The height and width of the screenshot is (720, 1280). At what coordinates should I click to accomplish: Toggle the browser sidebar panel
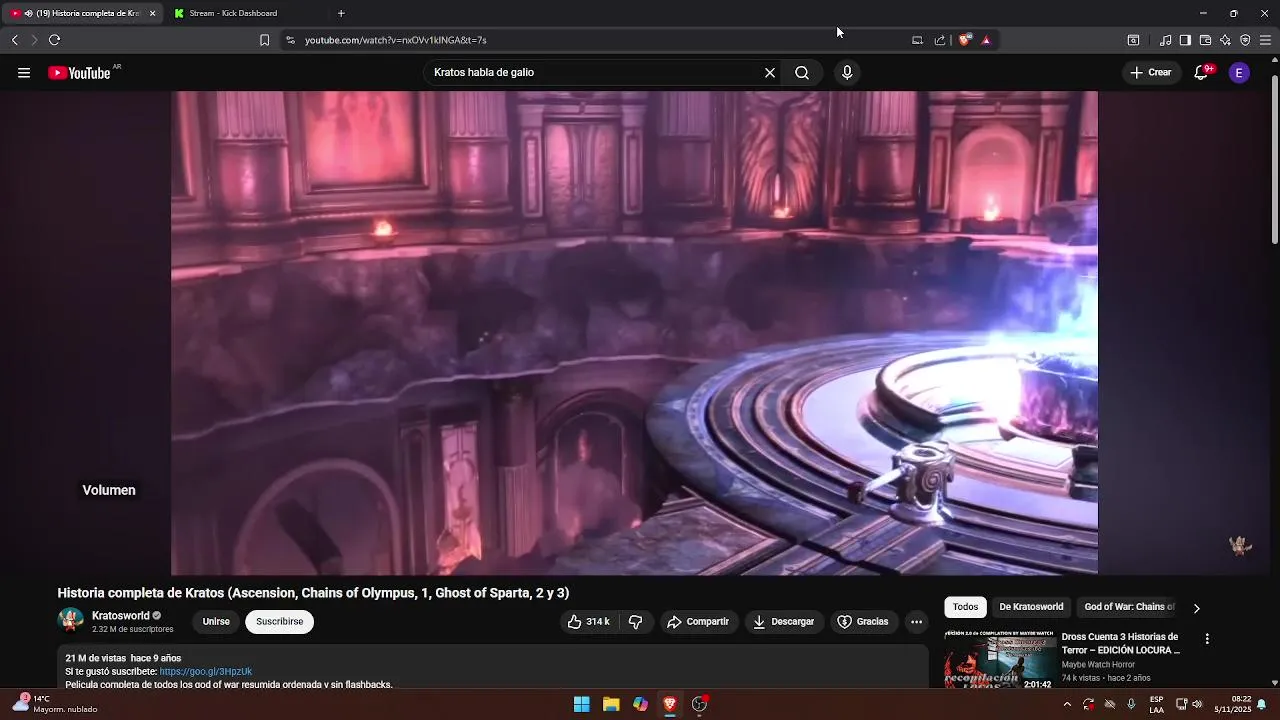pyautogui.click(x=1185, y=40)
